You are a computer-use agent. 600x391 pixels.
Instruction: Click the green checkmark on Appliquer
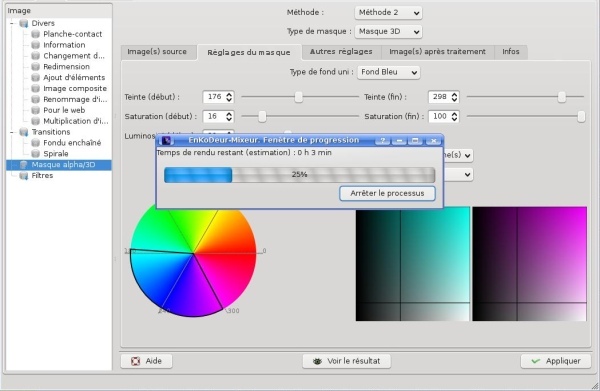pos(536,361)
